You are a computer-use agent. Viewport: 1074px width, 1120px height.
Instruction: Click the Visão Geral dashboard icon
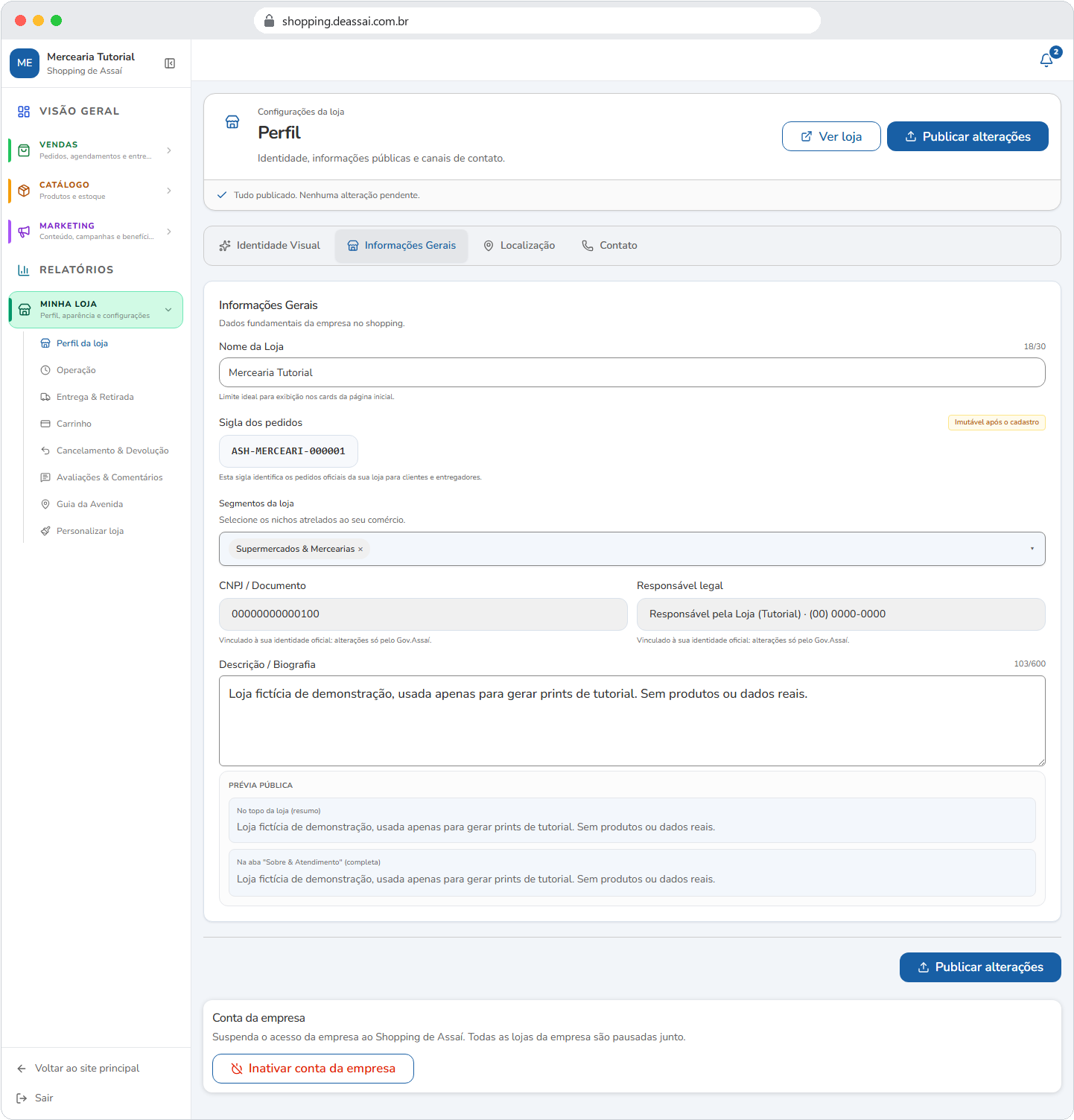click(x=24, y=111)
